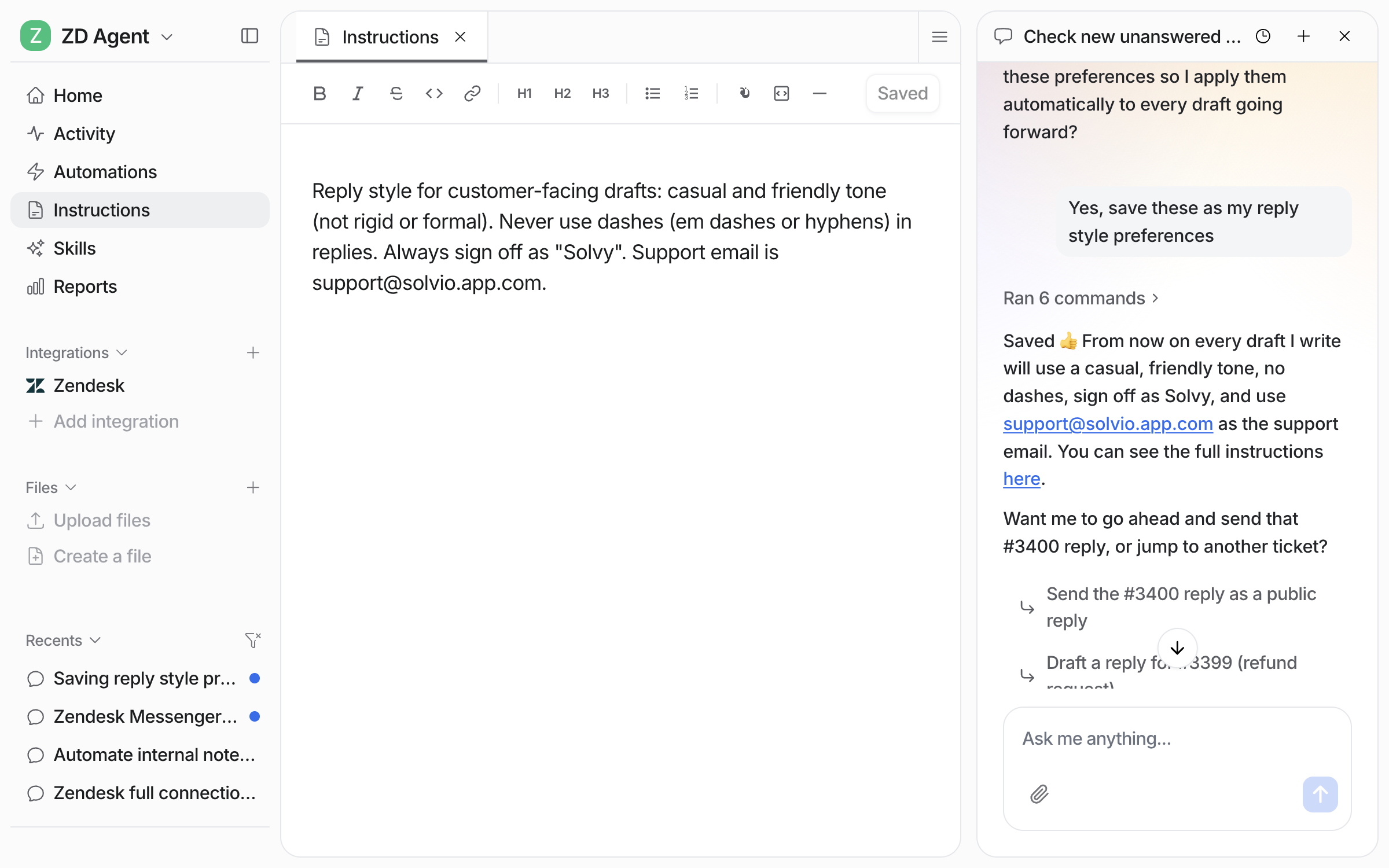This screenshot has width=1389, height=868.
Task: Open the Skills page
Action: 140,248
